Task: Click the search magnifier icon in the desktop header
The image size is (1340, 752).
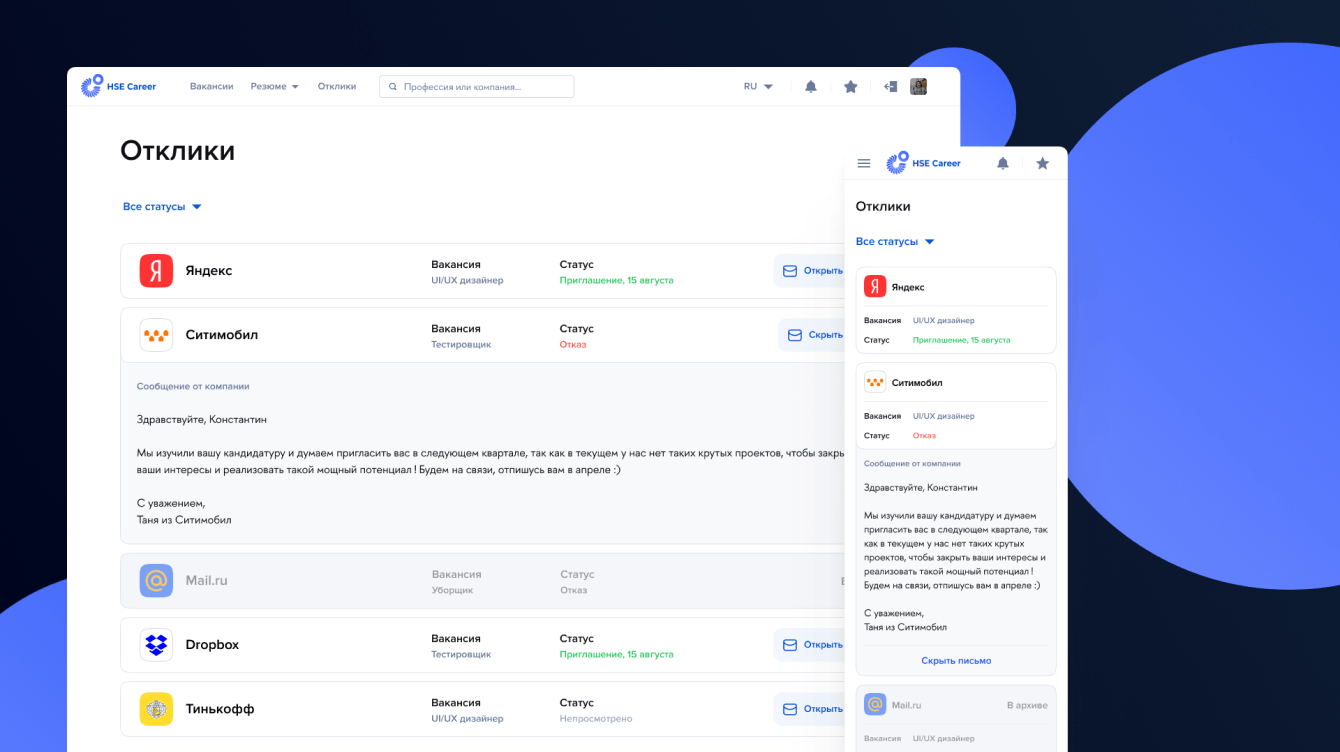Action: point(393,87)
